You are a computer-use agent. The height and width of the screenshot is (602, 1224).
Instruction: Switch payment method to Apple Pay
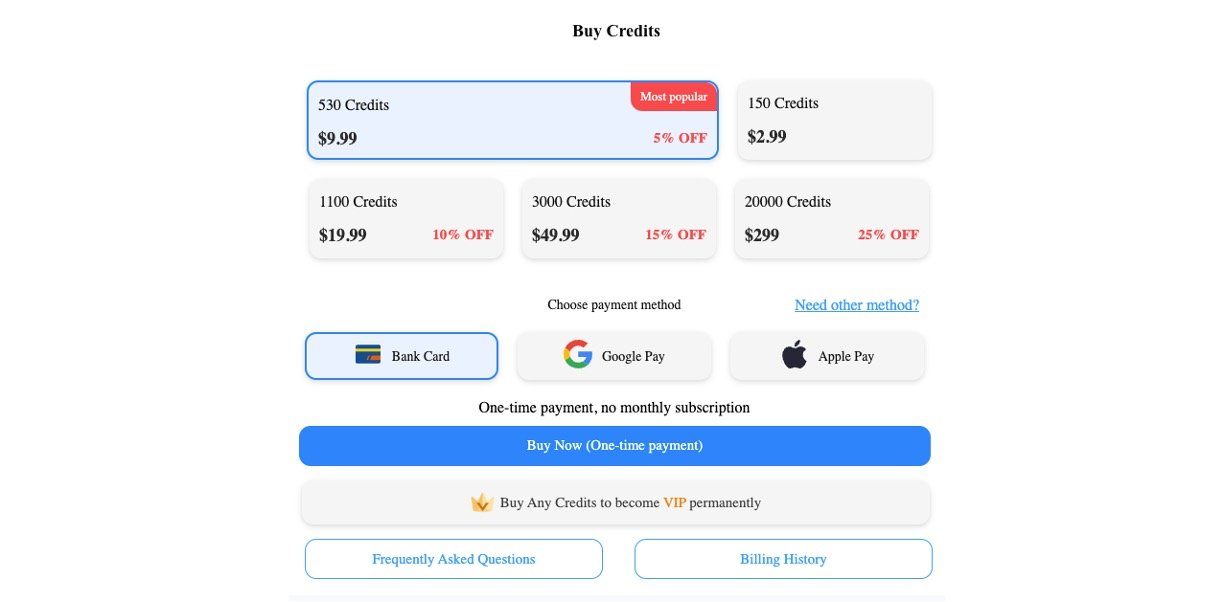coord(827,356)
